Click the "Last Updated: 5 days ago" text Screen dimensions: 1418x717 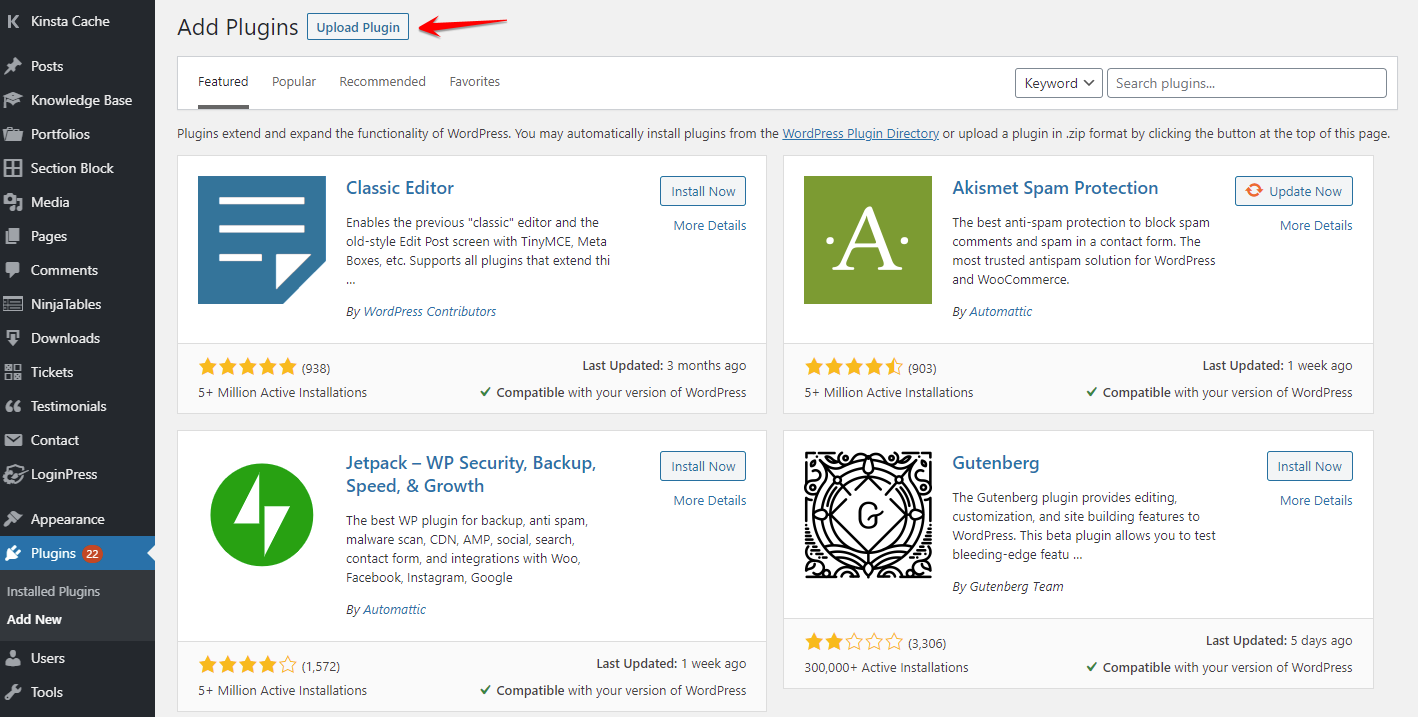[x=1279, y=641]
